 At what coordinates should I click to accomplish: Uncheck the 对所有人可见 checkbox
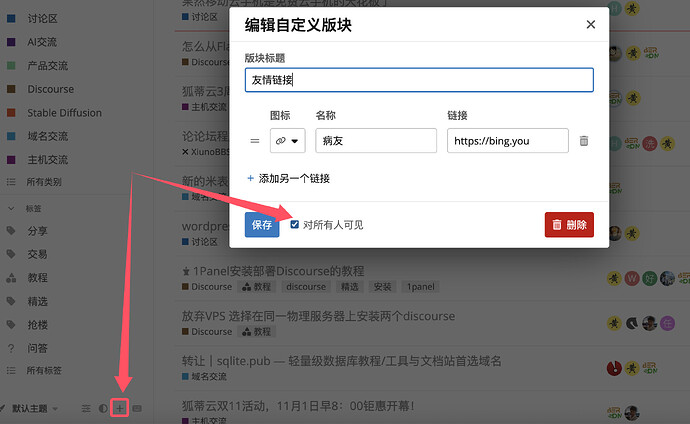tap(294, 225)
